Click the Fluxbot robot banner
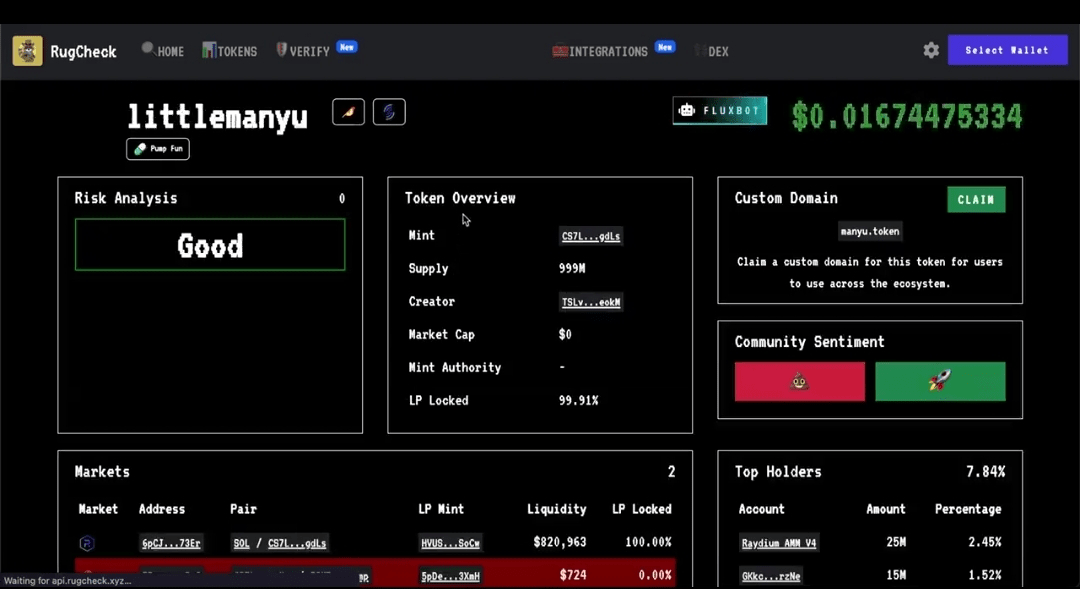The width and height of the screenshot is (1080, 589). [x=719, y=111]
